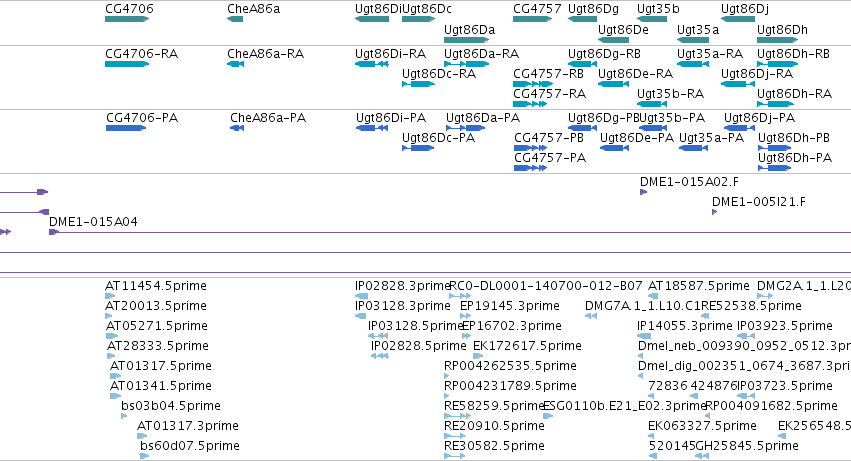Image resolution: width=851 pixels, height=461 pixels.
Task: Open the AT01317.3prime EST label
Action: 188,427
